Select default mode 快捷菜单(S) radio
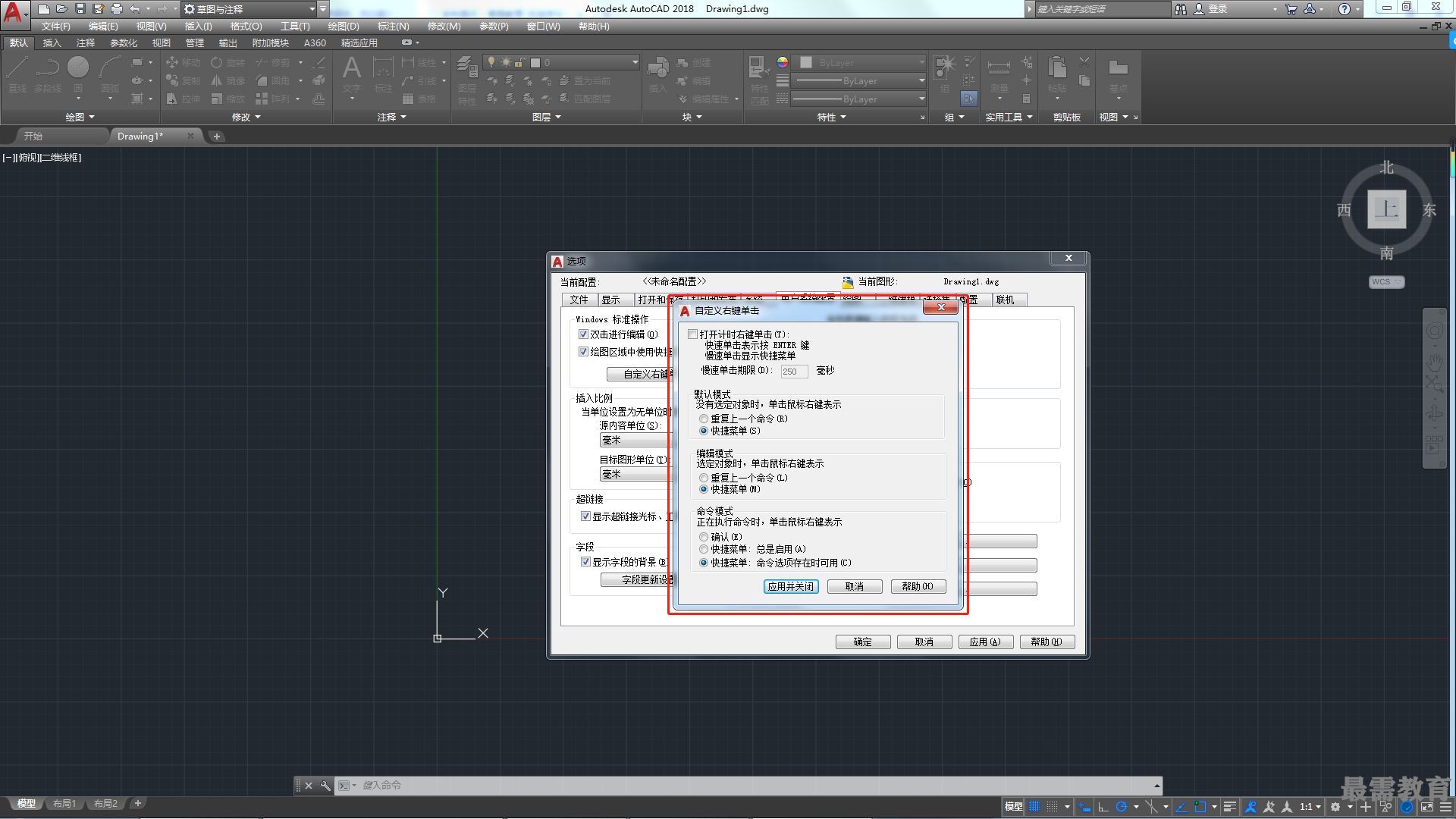 click(704, 431)
